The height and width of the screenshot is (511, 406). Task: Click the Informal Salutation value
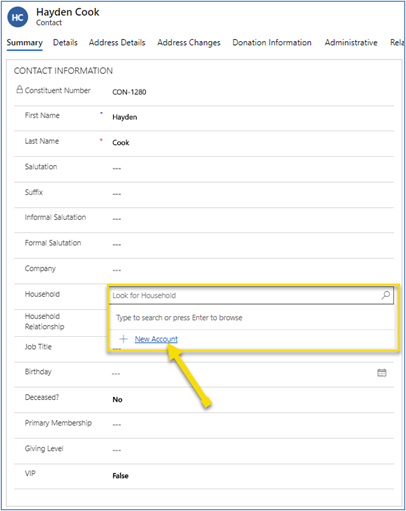coord(117,219)
